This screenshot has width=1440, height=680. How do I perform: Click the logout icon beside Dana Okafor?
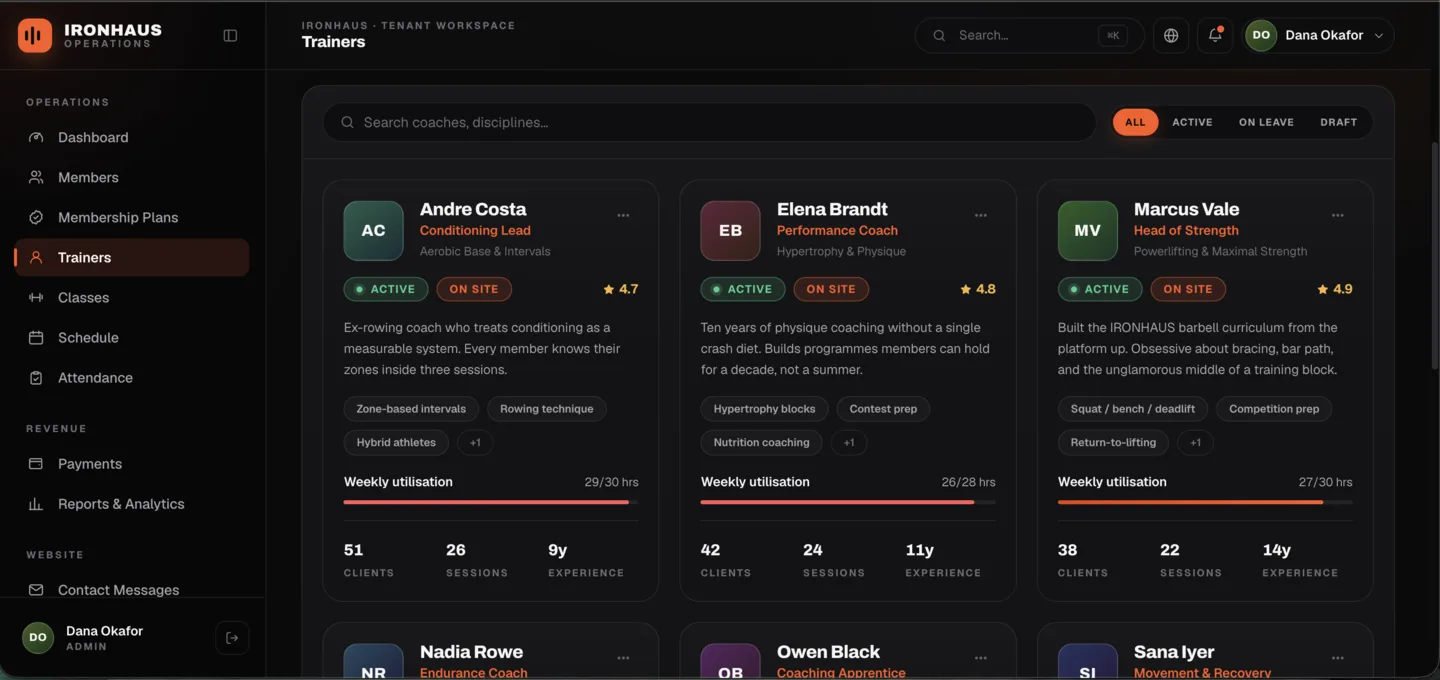tap(232, 638)
